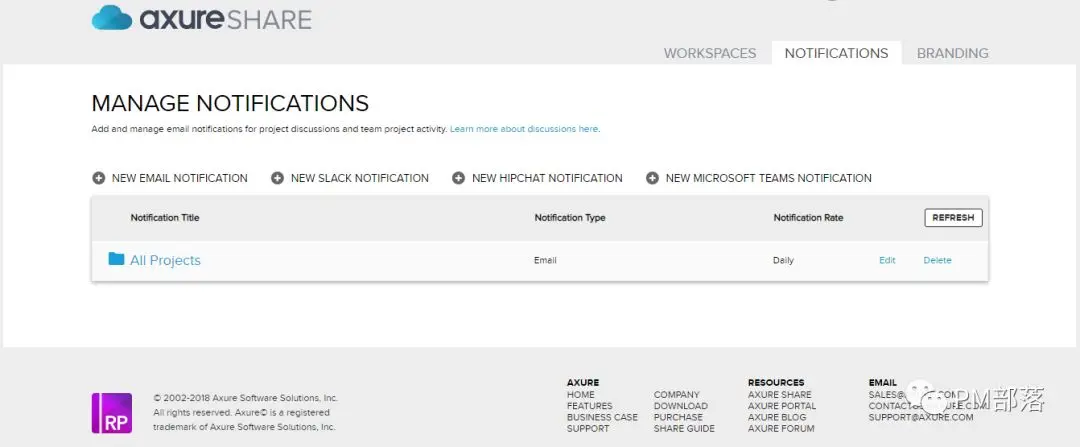Open footer Purchase link
This screenshot has width=1080, height=447.
[678, 417]
